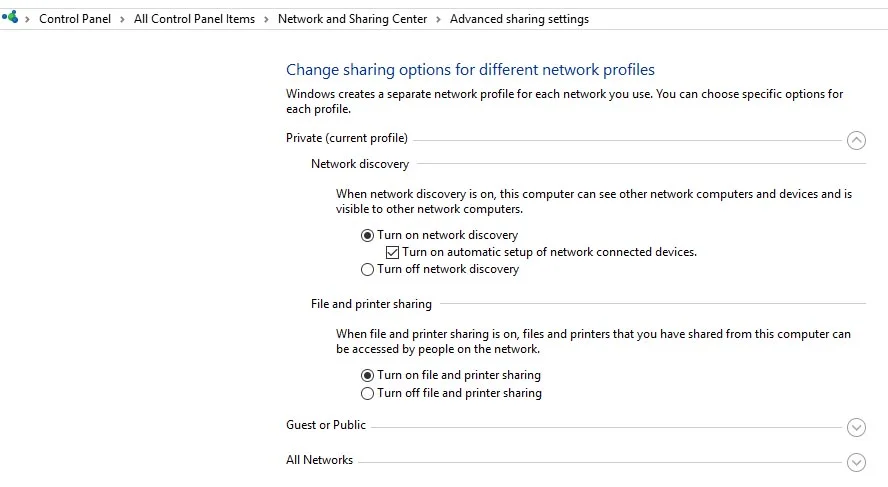Navigate to the Network and Sharing Center breadcrumb

(352, 19)
